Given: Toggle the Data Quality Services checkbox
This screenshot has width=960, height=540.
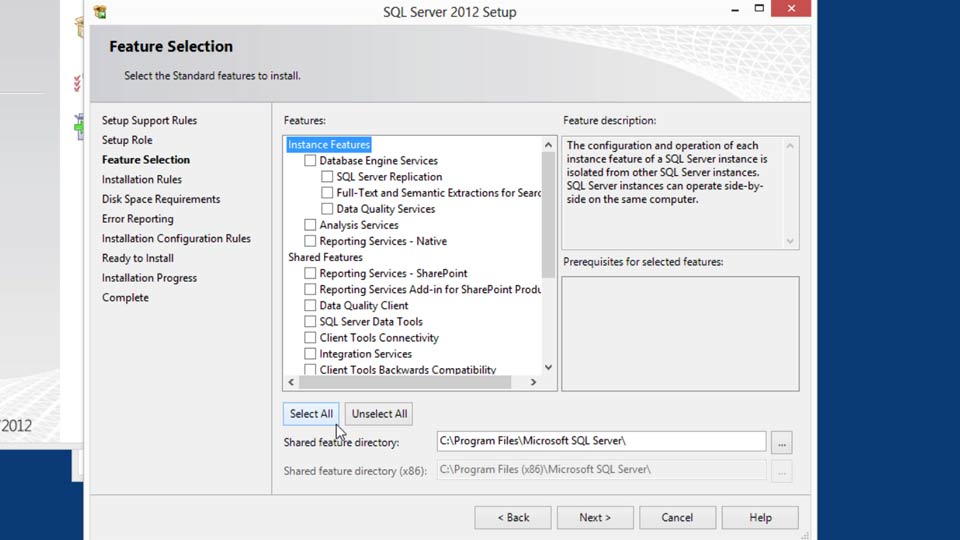Looking at the screenshot, I should [x=328, y=209].
